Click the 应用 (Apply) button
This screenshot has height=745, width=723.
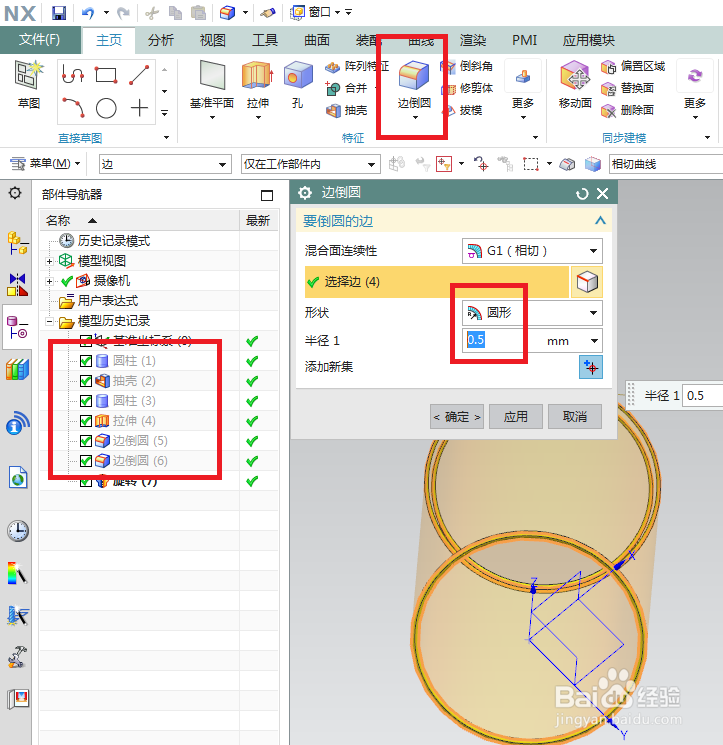pos(515,417)
